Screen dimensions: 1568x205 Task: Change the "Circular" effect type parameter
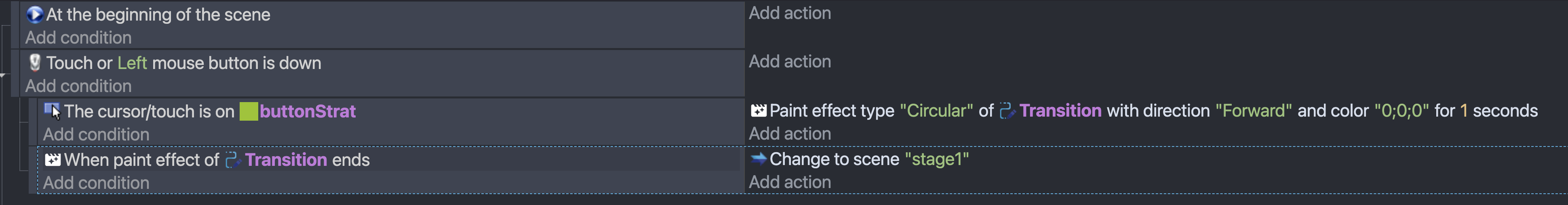(x=936, y=111)
